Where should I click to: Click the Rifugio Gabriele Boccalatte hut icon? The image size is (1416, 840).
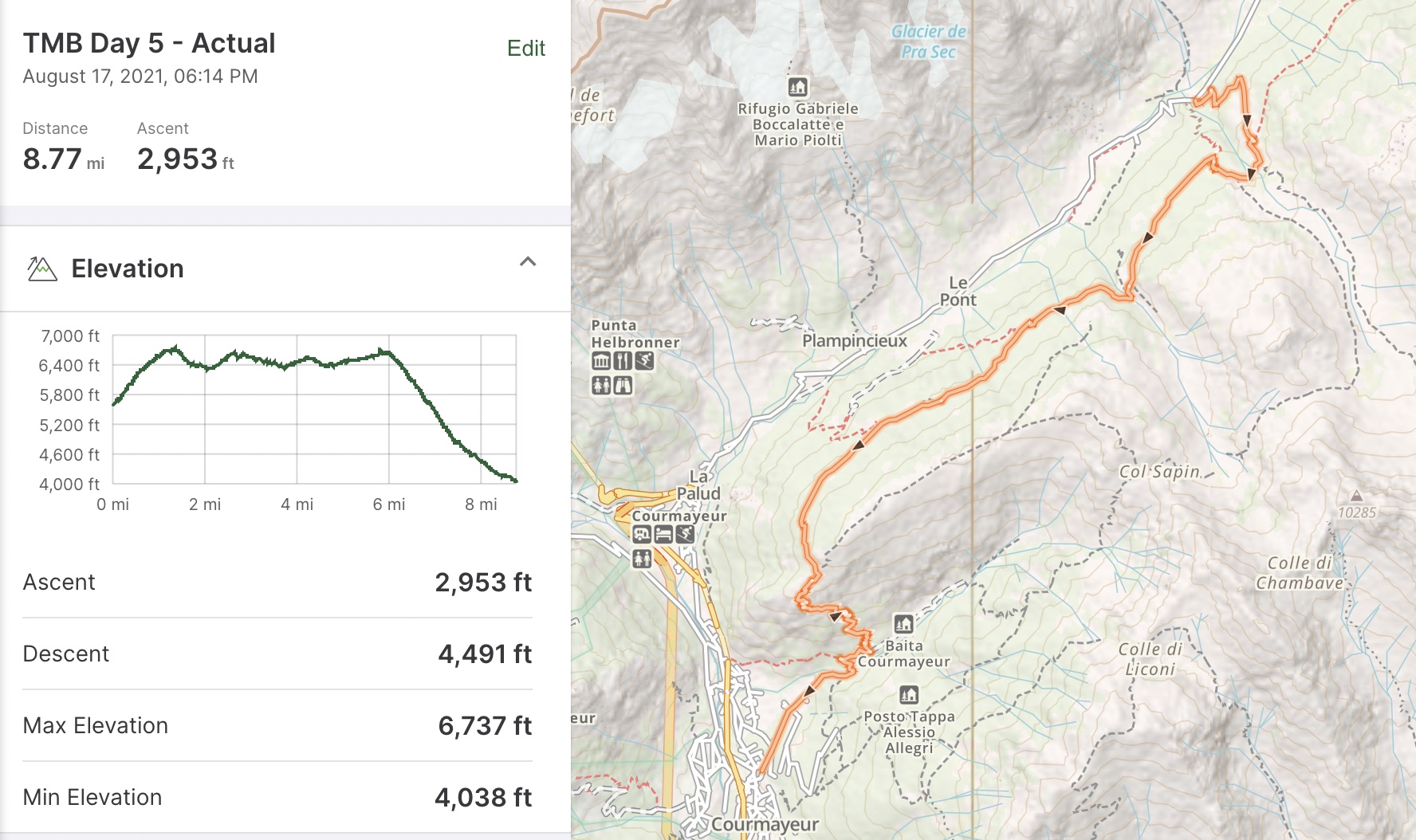pos(797,87)
